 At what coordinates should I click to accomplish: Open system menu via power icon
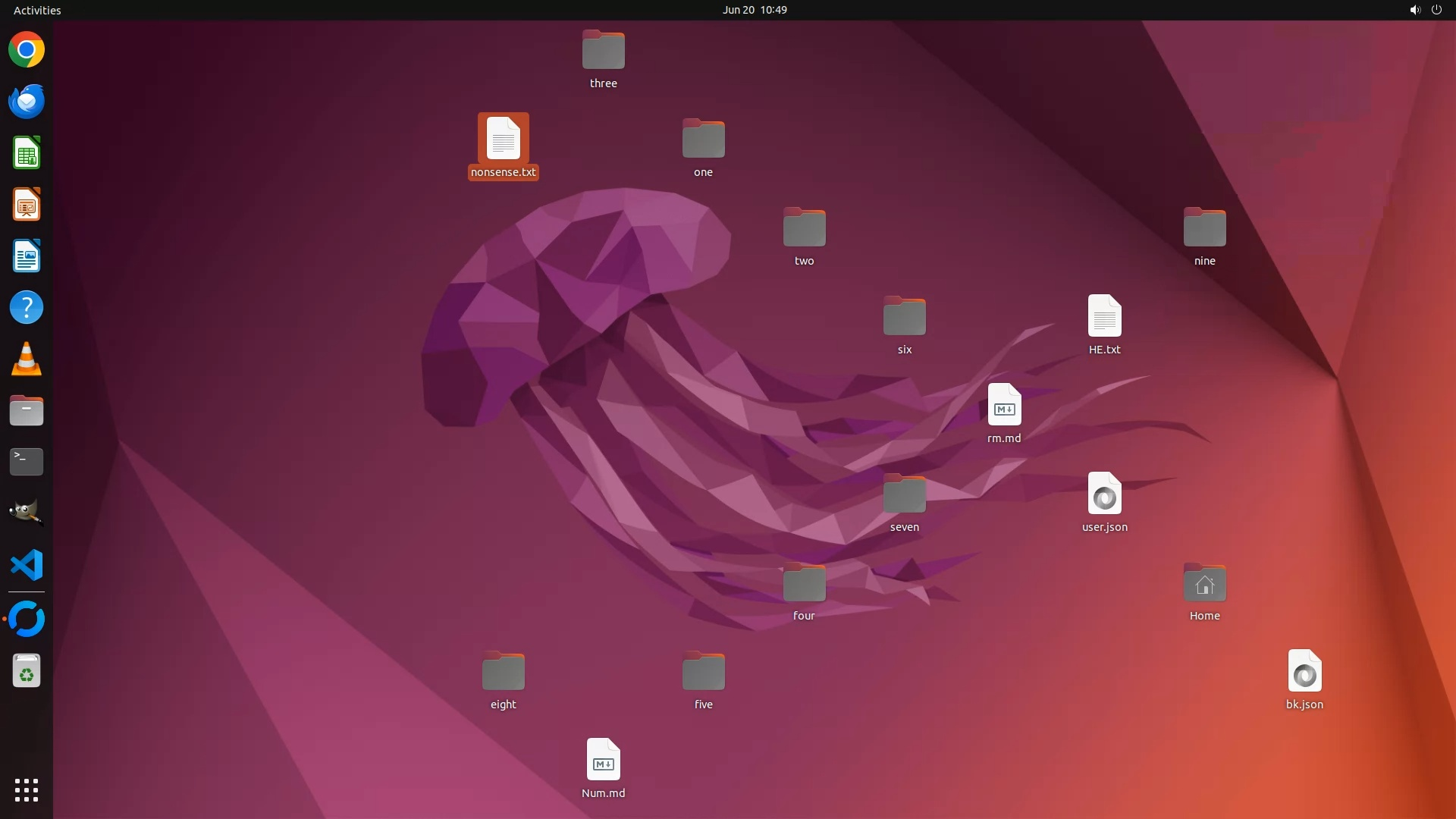point(1436,10)
